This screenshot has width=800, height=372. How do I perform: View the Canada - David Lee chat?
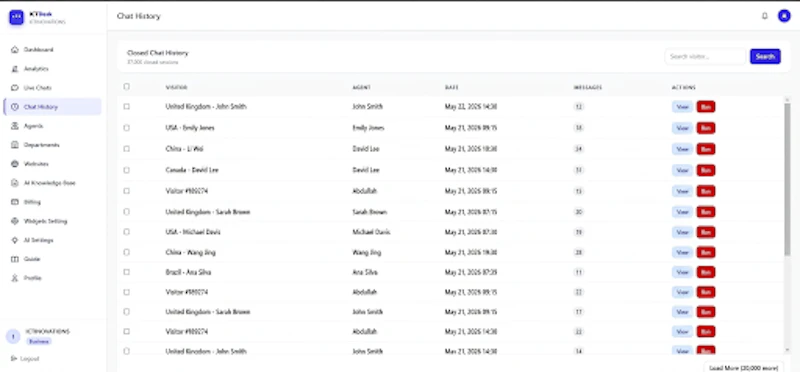click(682, 170)
